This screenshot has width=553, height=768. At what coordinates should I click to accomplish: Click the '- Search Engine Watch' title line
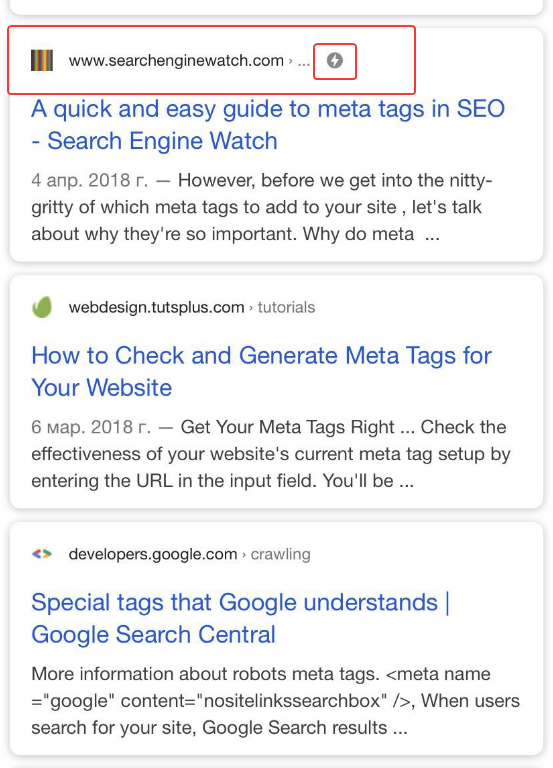(x=154, y=141)
